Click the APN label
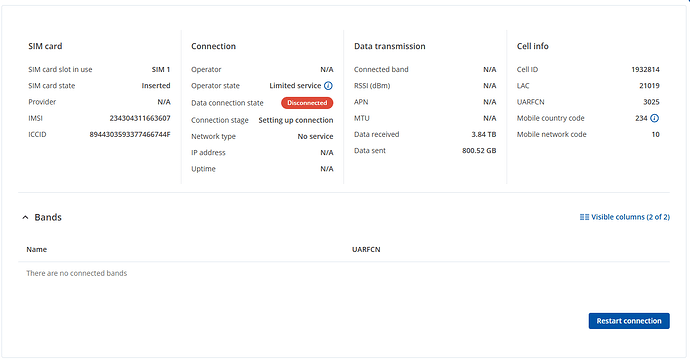The width and height of the screenshot is (690, 362). pyautogui.click(x=361, y=102)
